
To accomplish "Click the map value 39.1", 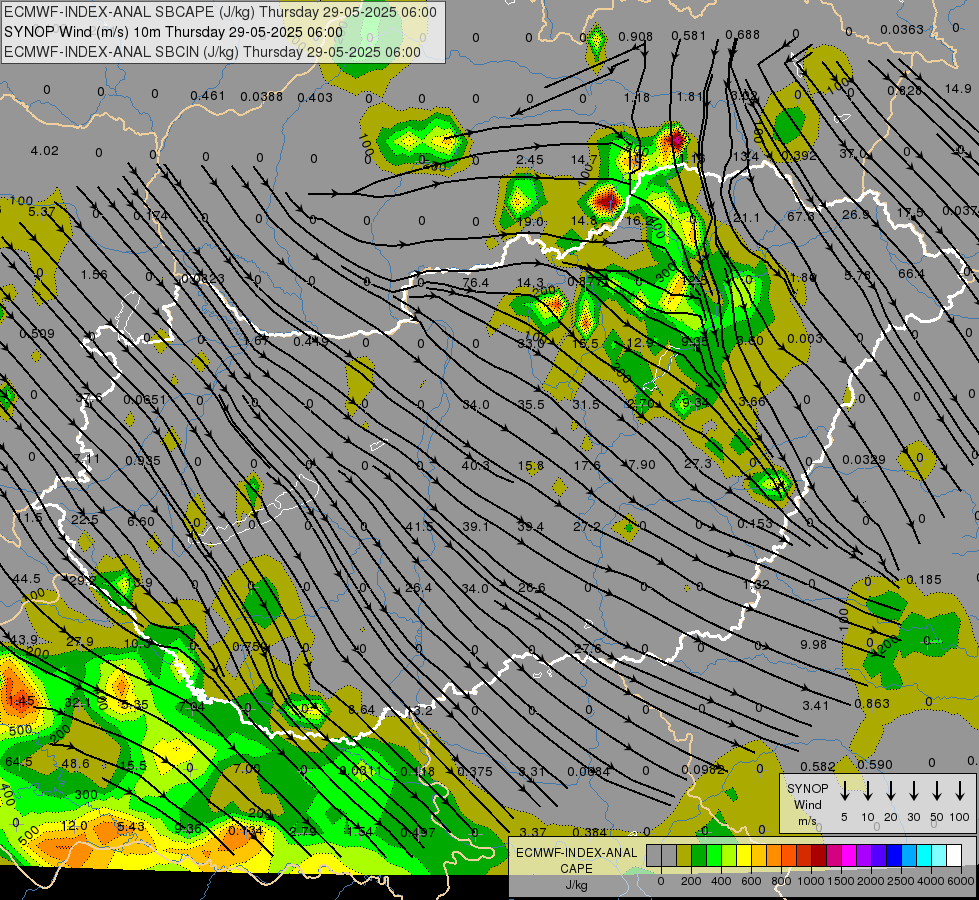I will click(475, 527).
